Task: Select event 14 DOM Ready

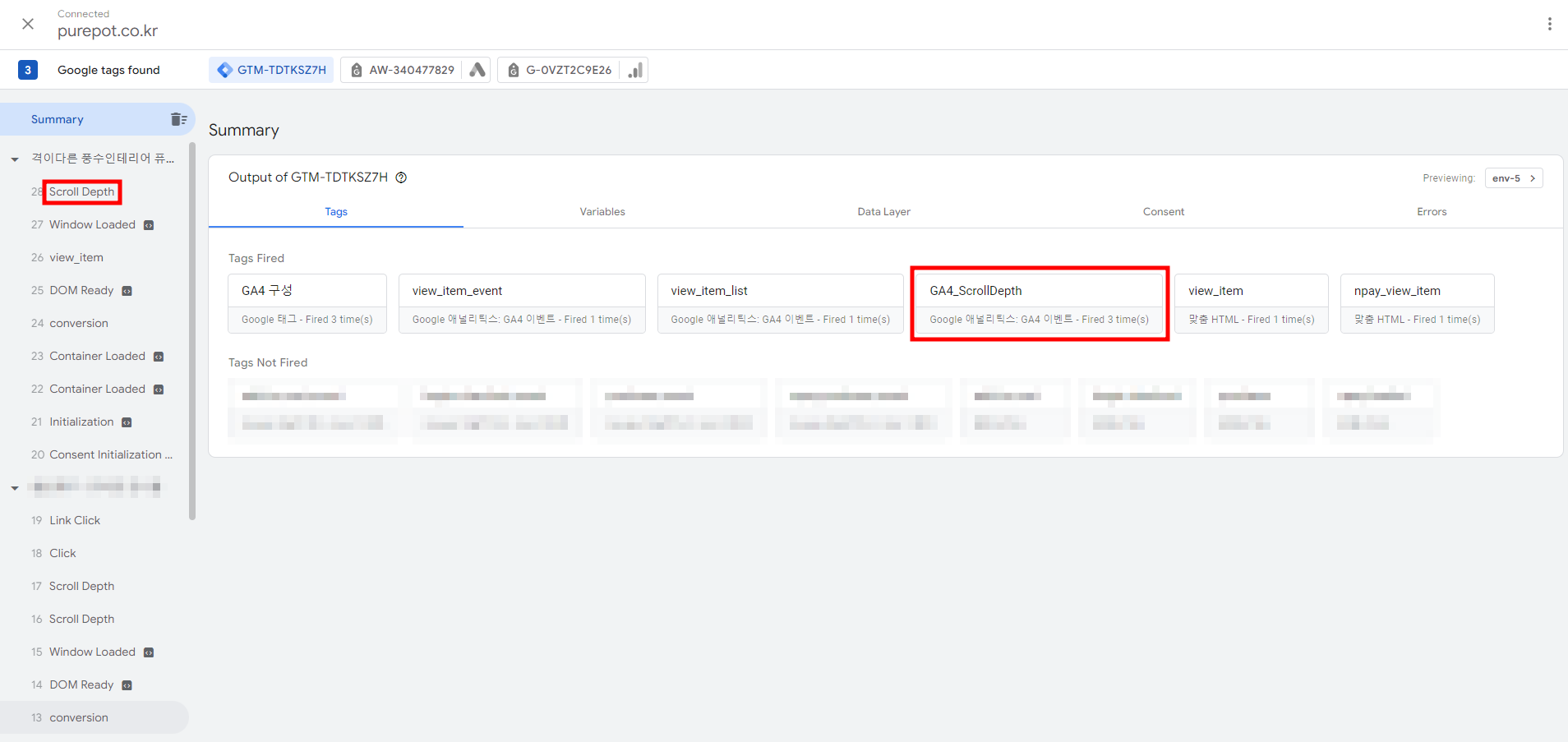Action: (x=81, y=684)
